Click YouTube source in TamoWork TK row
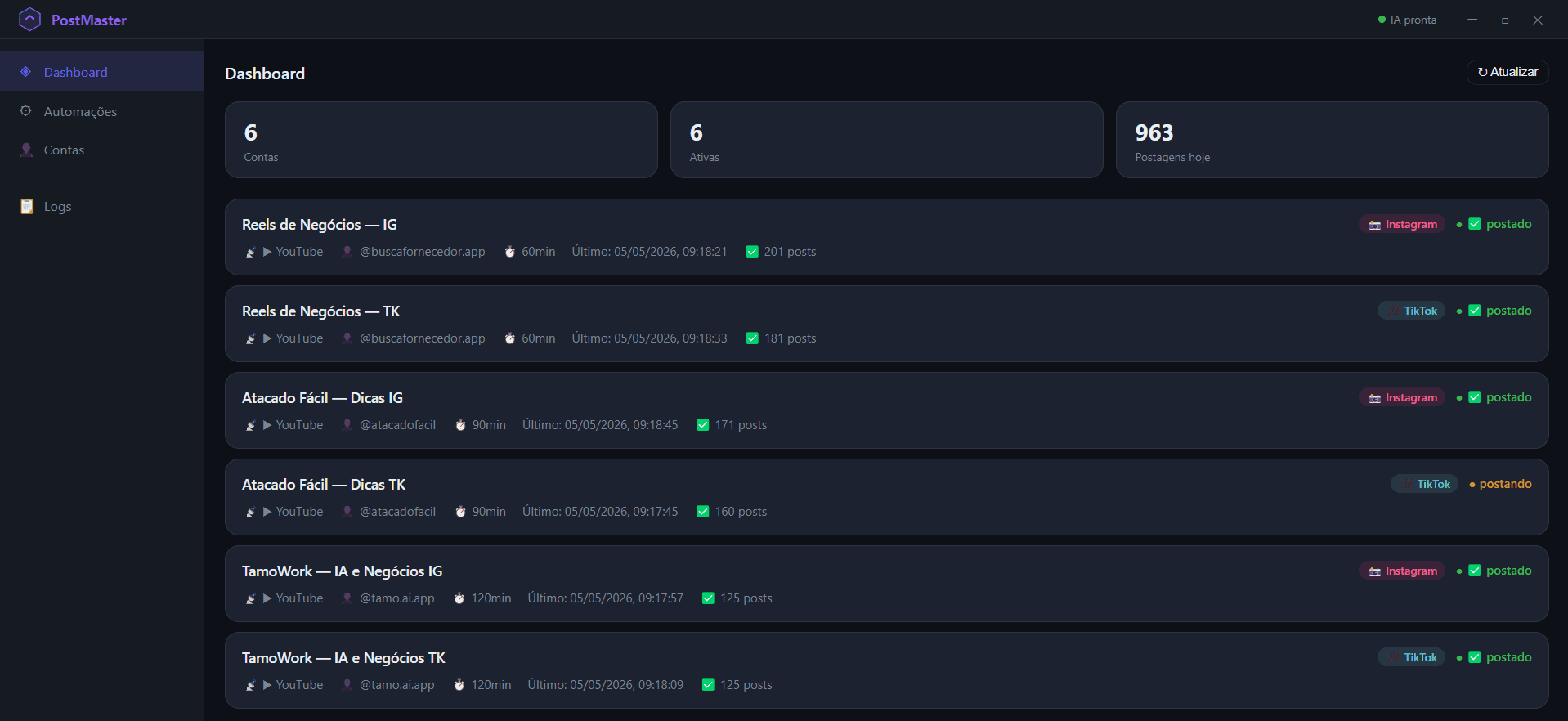 (x=293, y=685)
